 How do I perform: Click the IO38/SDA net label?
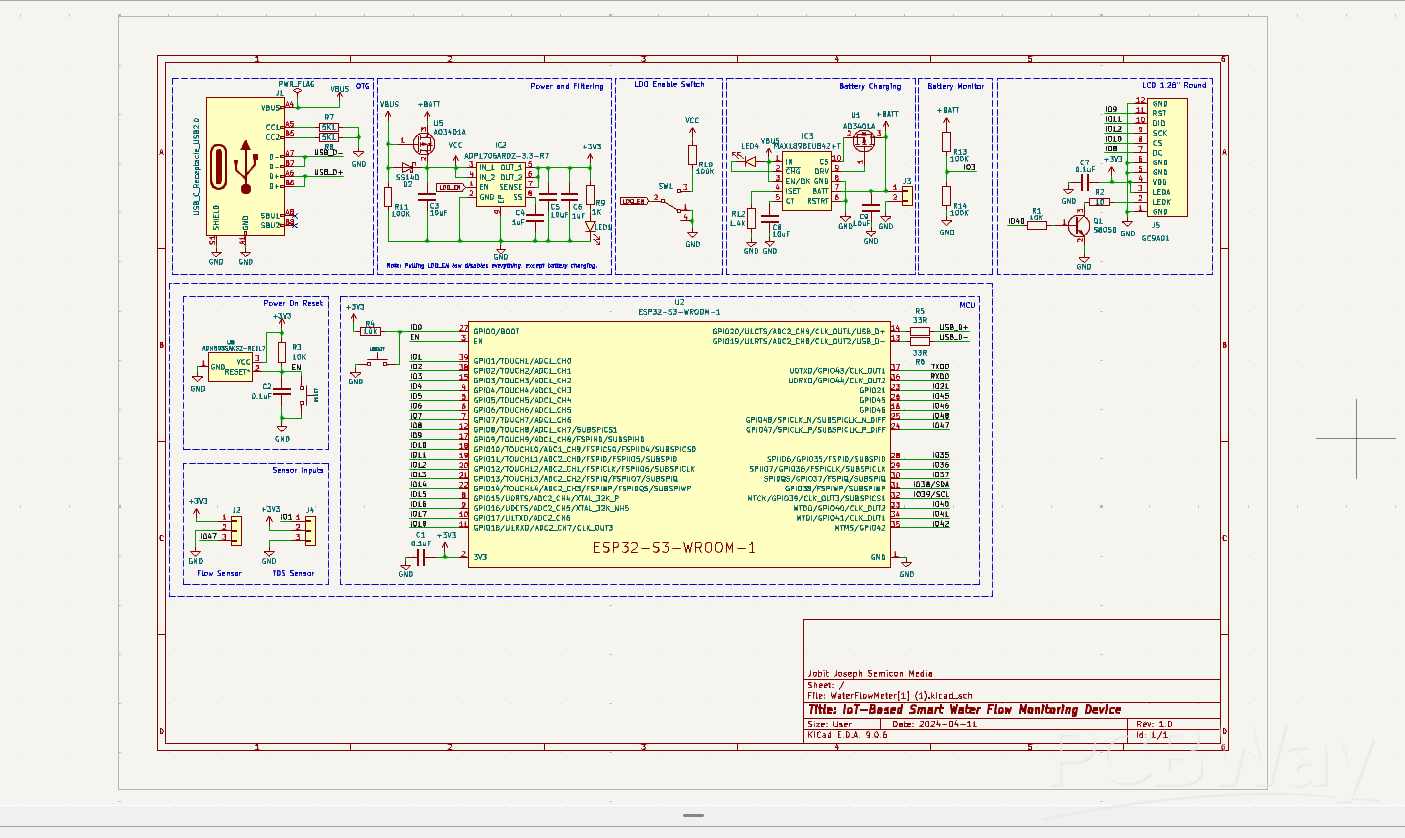tap(932, 485)
